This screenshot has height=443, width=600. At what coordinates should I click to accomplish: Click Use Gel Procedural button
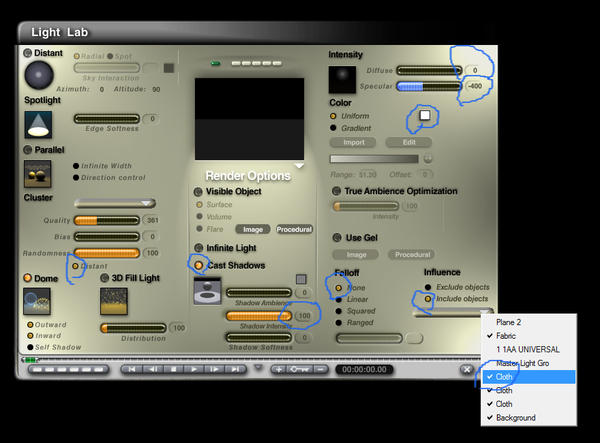(412, 254)
